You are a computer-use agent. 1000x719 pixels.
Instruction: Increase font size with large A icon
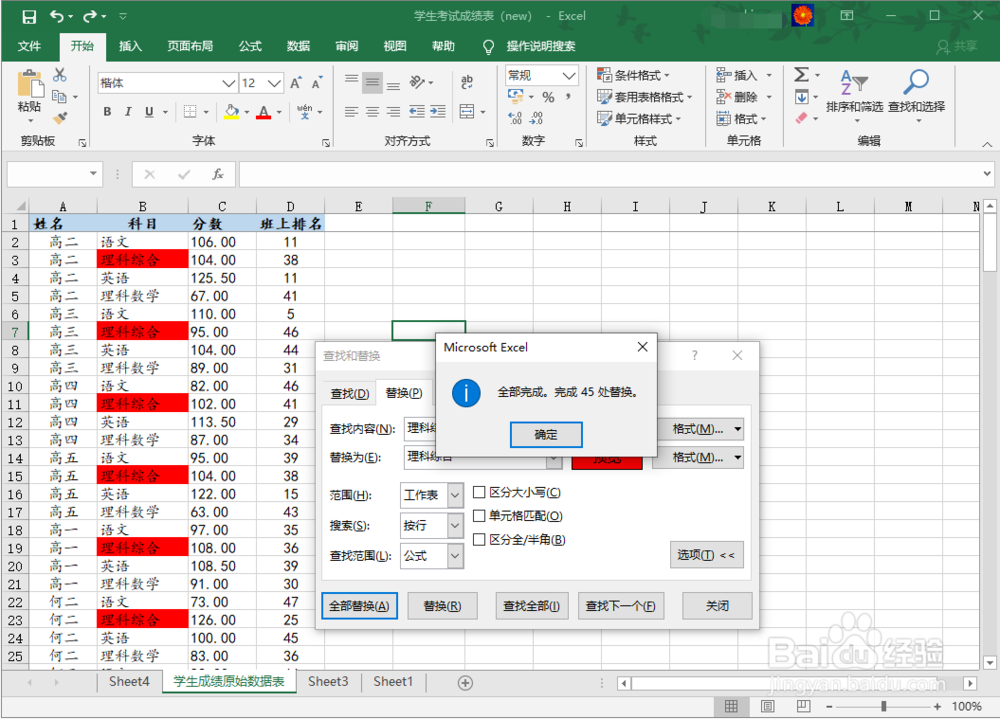[x=296, y=83]
